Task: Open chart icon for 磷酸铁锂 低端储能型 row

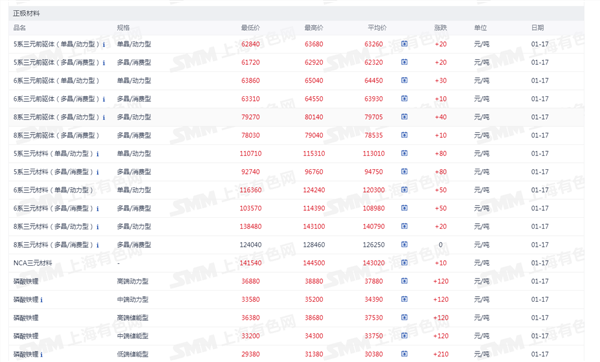Action: pos(404,354)
